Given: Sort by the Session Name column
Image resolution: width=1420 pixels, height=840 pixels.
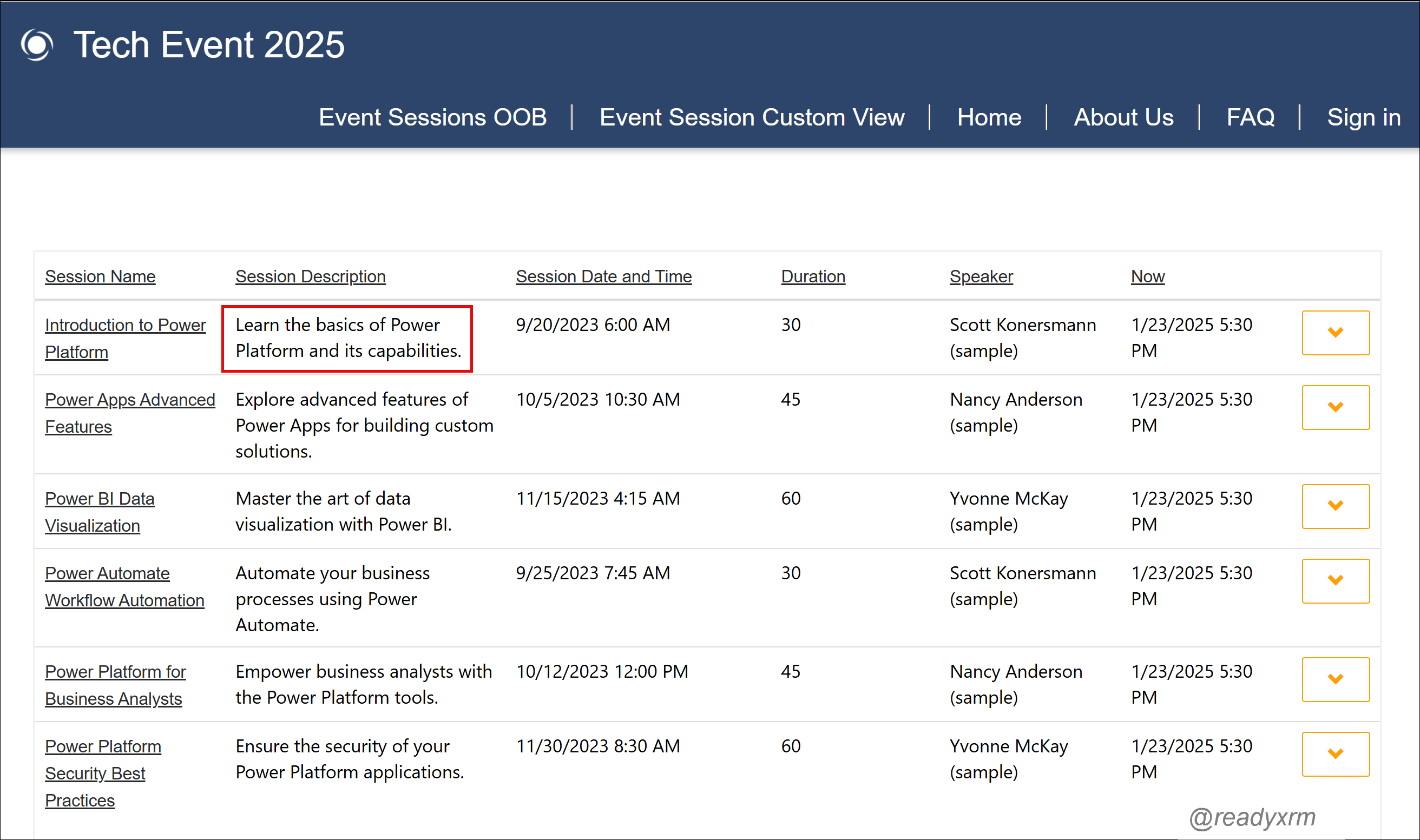Looking at the screenshot, I should pyautogui.click(x=100, y=277).
